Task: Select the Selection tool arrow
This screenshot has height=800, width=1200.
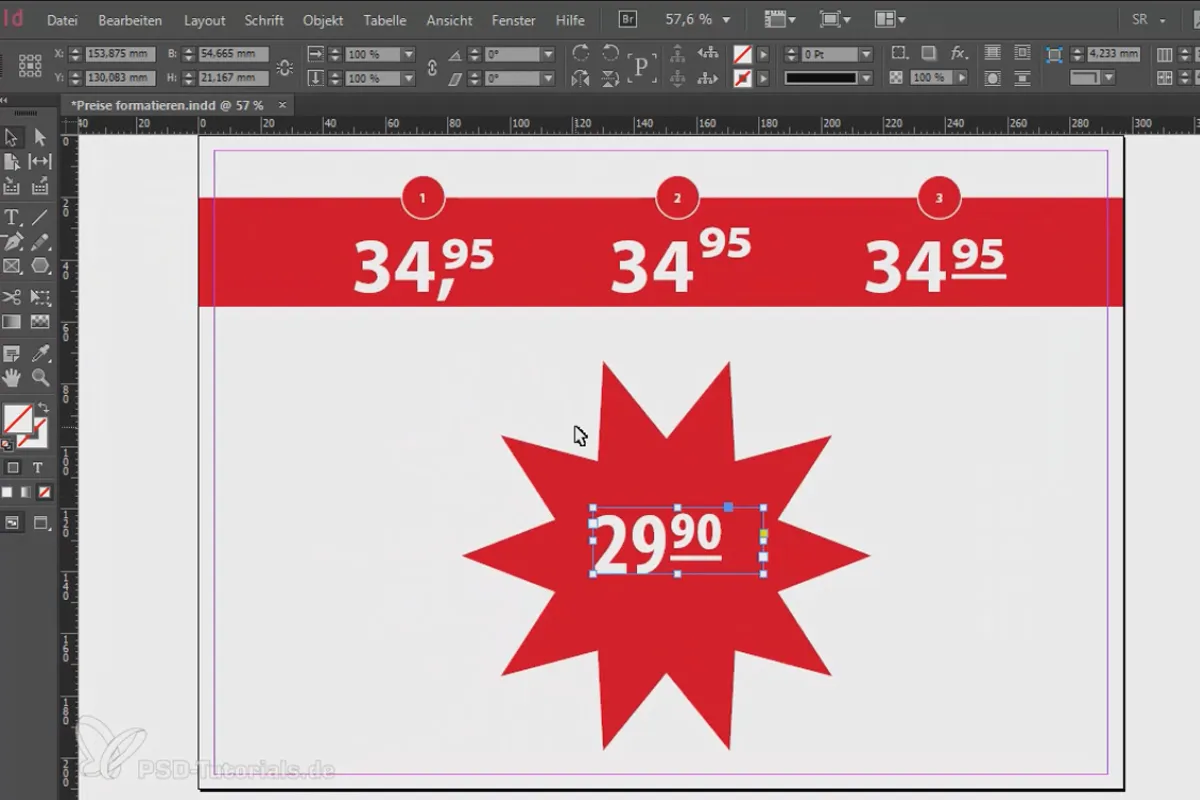Action: (12, 137)
